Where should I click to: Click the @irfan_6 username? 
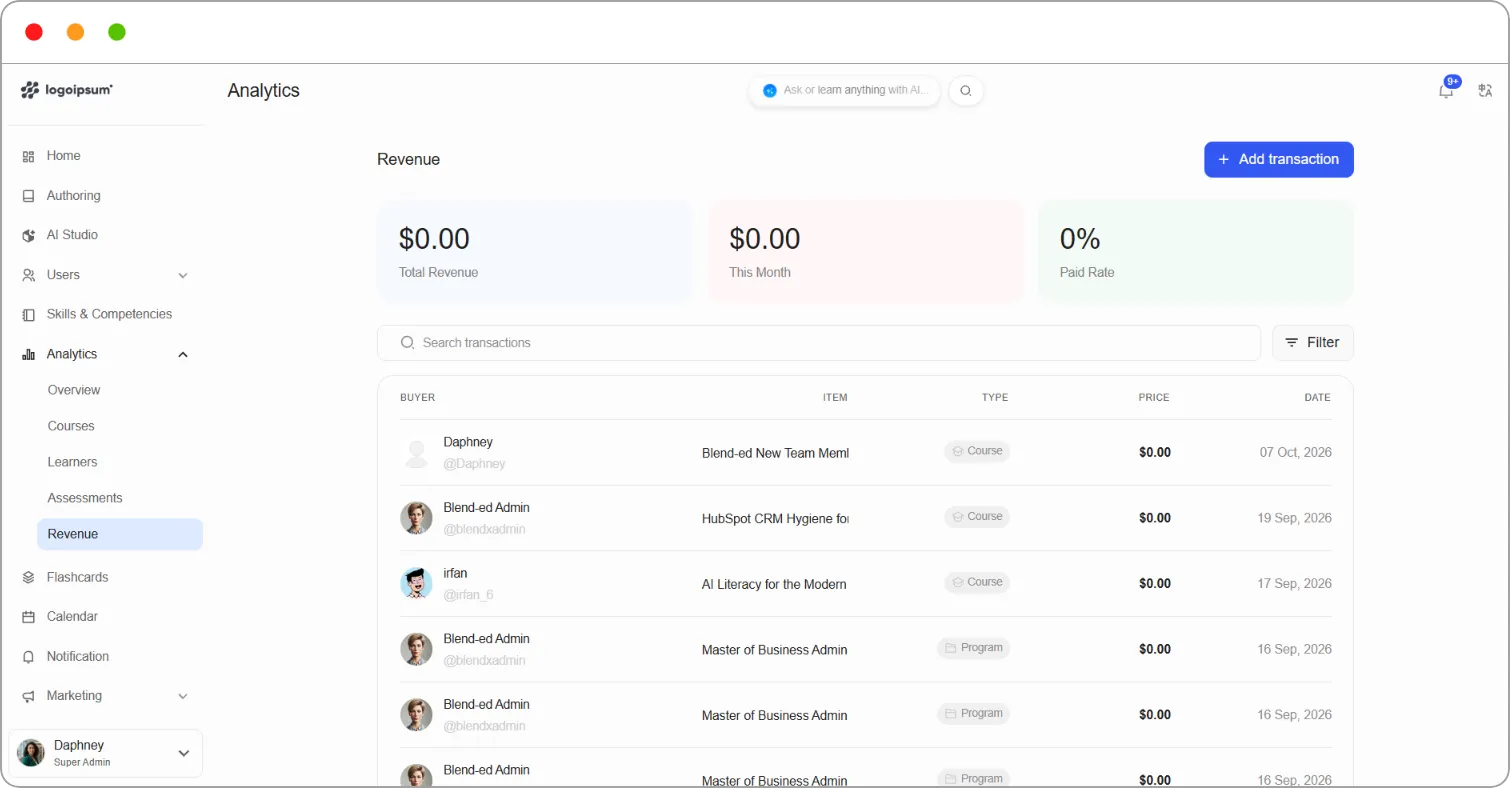(468, 595)
